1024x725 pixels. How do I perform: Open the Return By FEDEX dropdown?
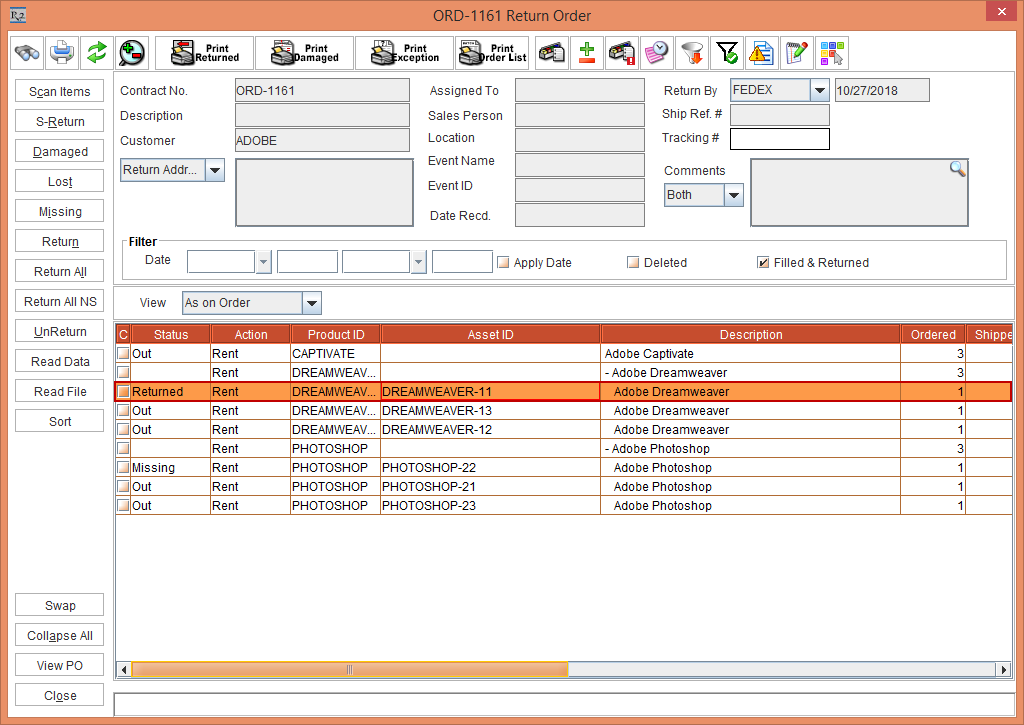point(820,90)
